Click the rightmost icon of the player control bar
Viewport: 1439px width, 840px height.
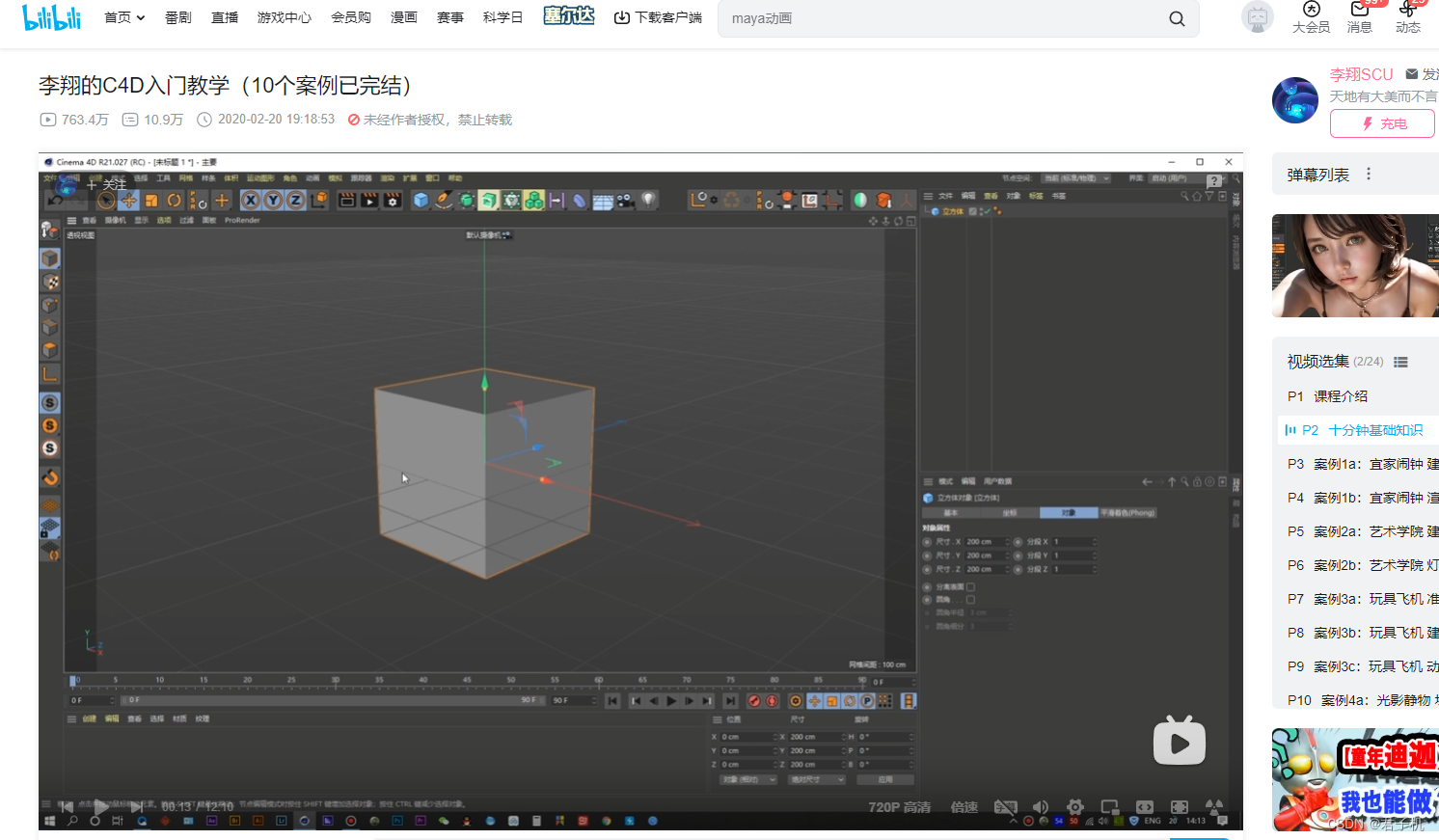tap(1214, 807)
